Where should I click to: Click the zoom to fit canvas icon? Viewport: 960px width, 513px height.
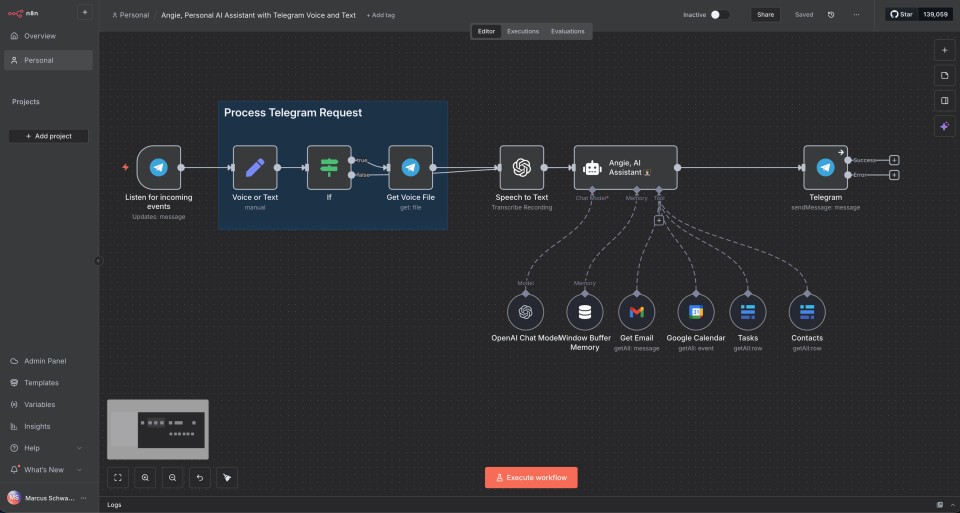118,478
